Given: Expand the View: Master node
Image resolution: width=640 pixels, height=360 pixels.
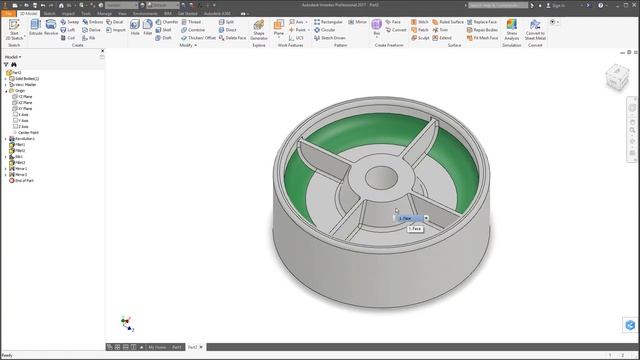Looking at the screenshot, I should point(6,84).
